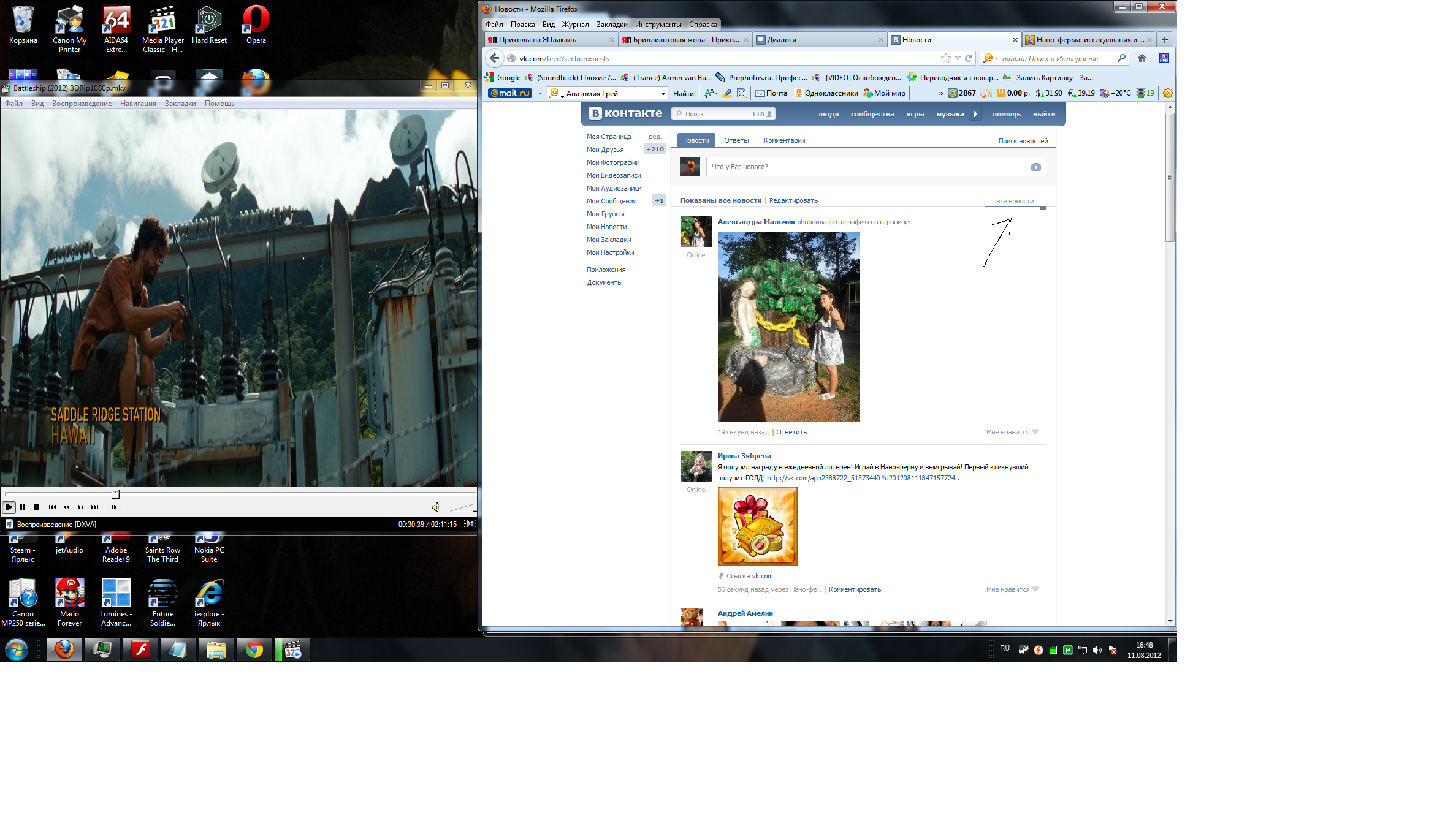
Task: Step one frame forward in media player
Action: point(114,507)
